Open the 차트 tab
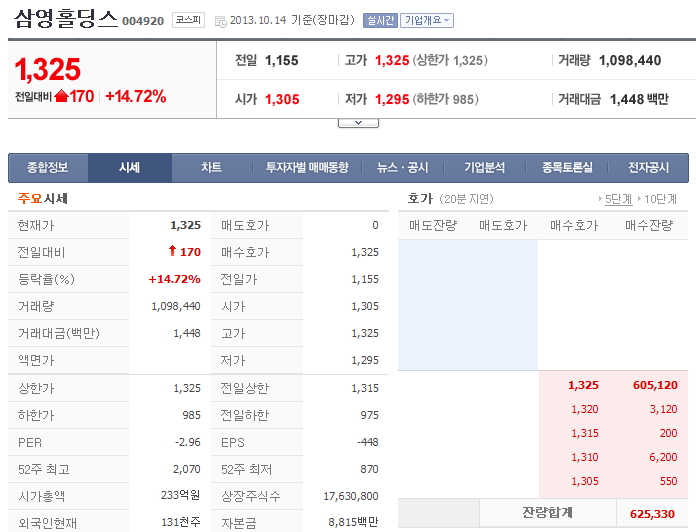Screen dimensions: 696x532 [211, 168]
